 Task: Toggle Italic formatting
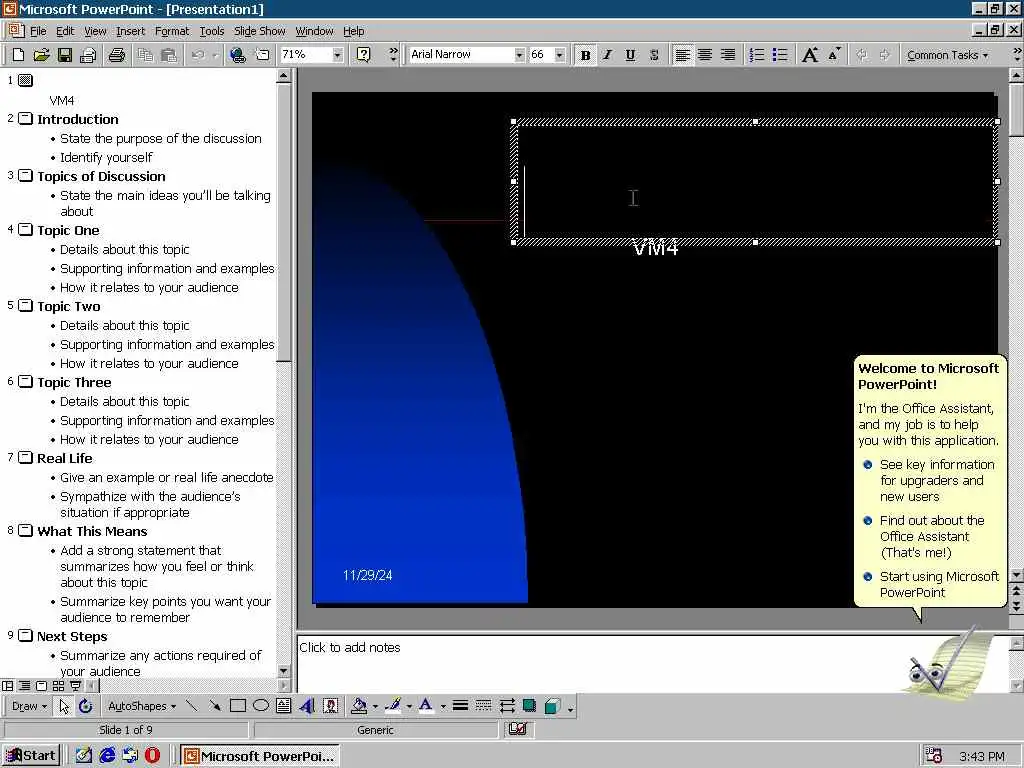(607, 55)
